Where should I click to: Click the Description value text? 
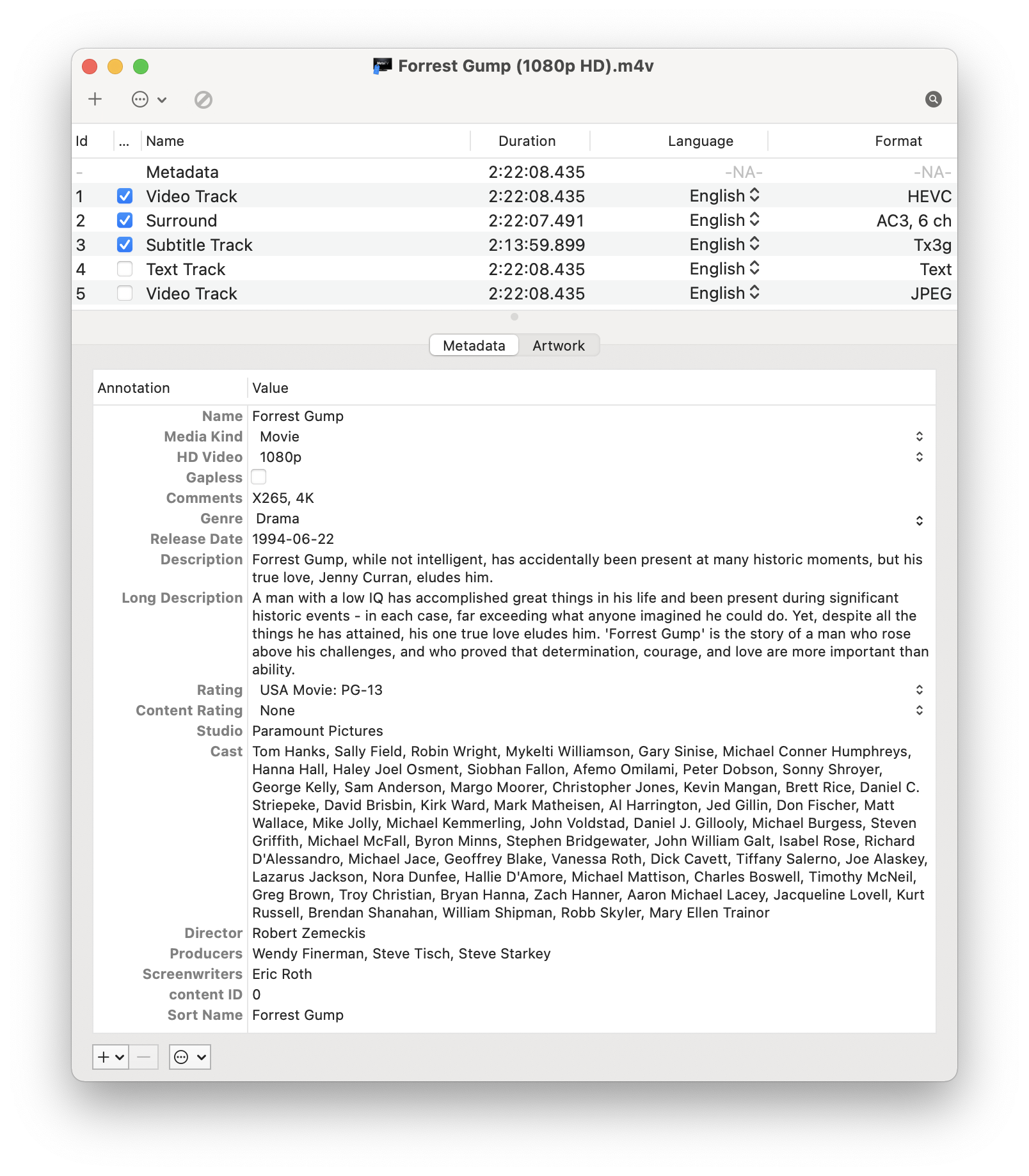tap(587, 568)
